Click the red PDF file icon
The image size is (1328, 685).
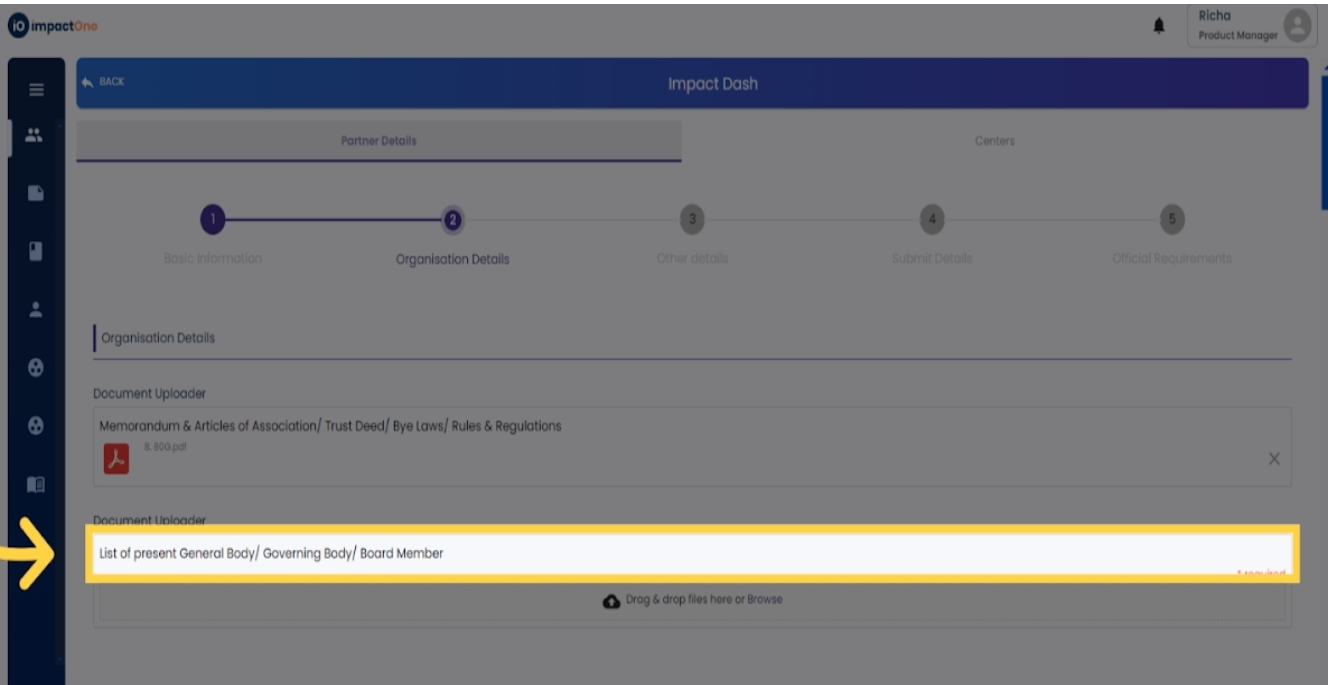coord(116,458)
